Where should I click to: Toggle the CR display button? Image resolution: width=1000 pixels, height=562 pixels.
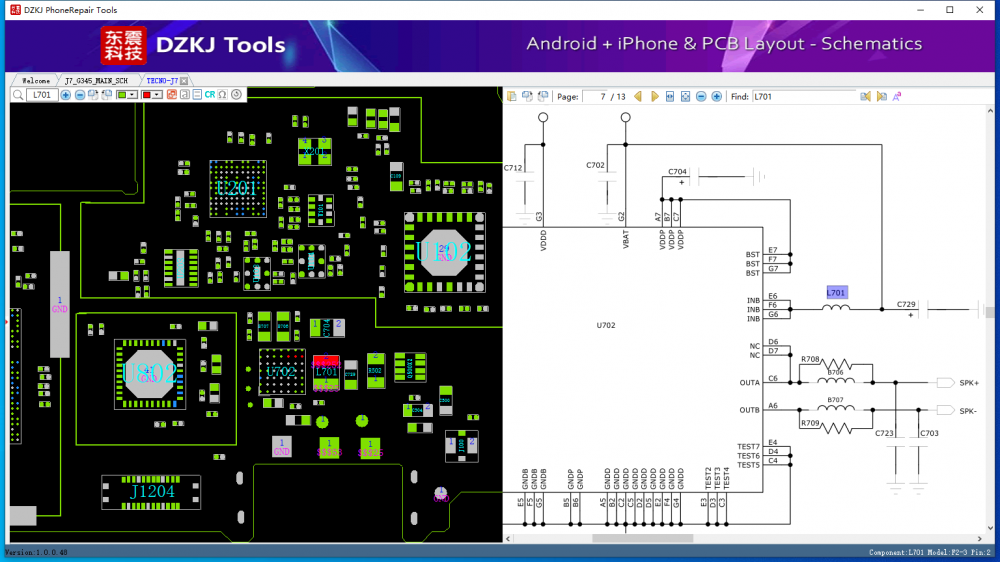[210, 95]
